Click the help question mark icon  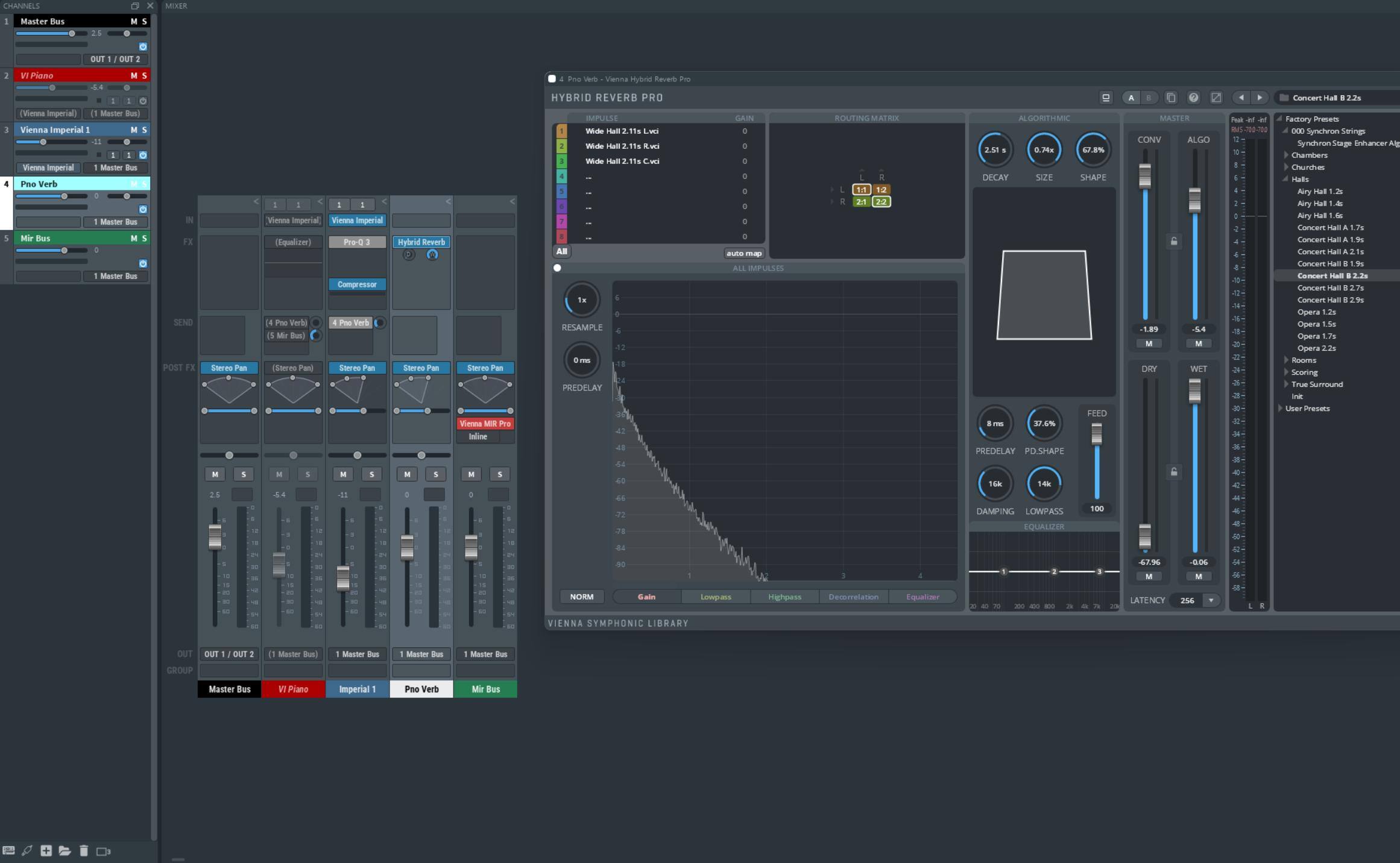point(1193,98)
